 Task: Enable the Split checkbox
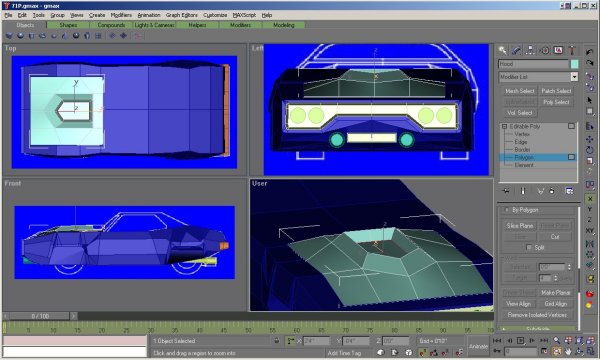tap(529, 247)
